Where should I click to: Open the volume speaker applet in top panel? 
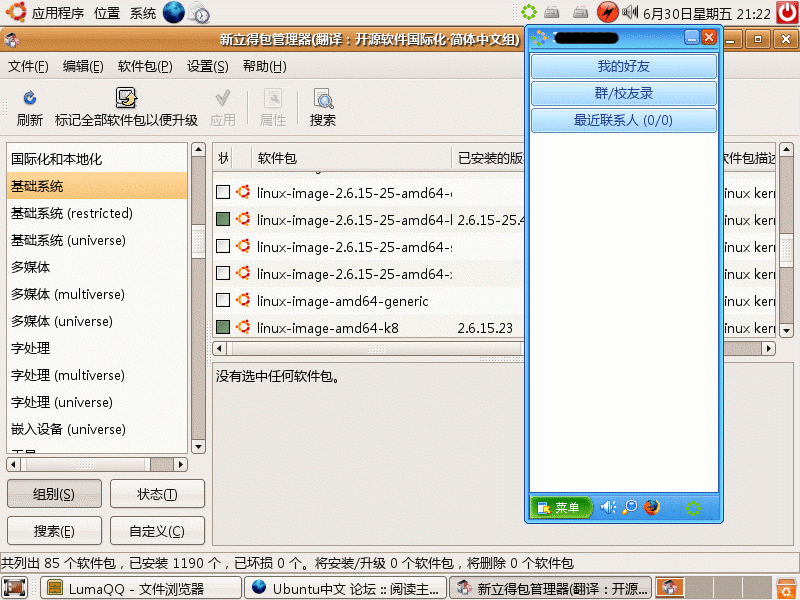(x=630, y=12)
